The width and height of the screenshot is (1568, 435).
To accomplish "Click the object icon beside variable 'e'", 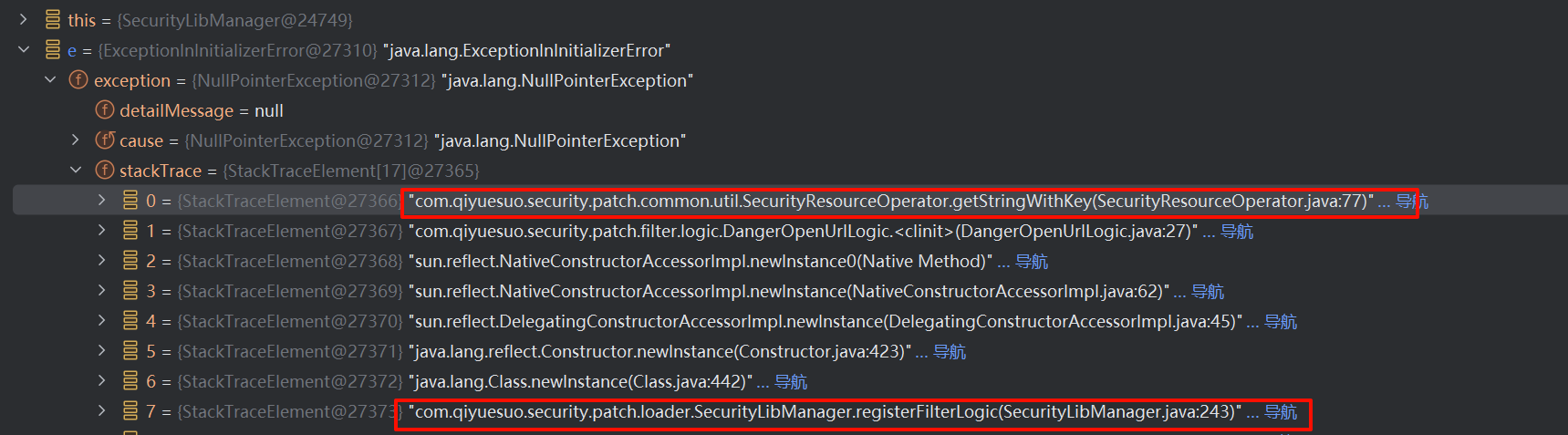I will click(53, 50).
